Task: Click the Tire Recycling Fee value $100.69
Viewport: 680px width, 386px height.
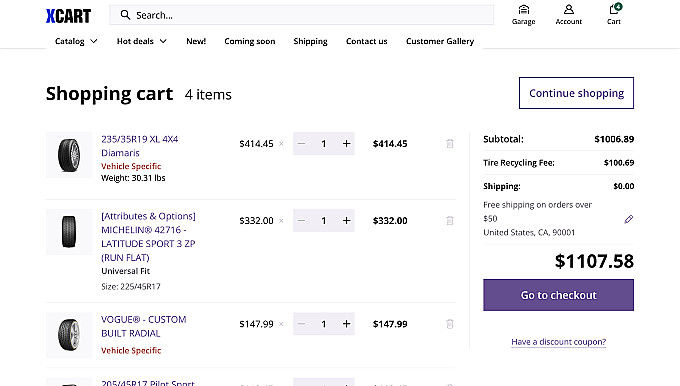Action: (619, 163)
